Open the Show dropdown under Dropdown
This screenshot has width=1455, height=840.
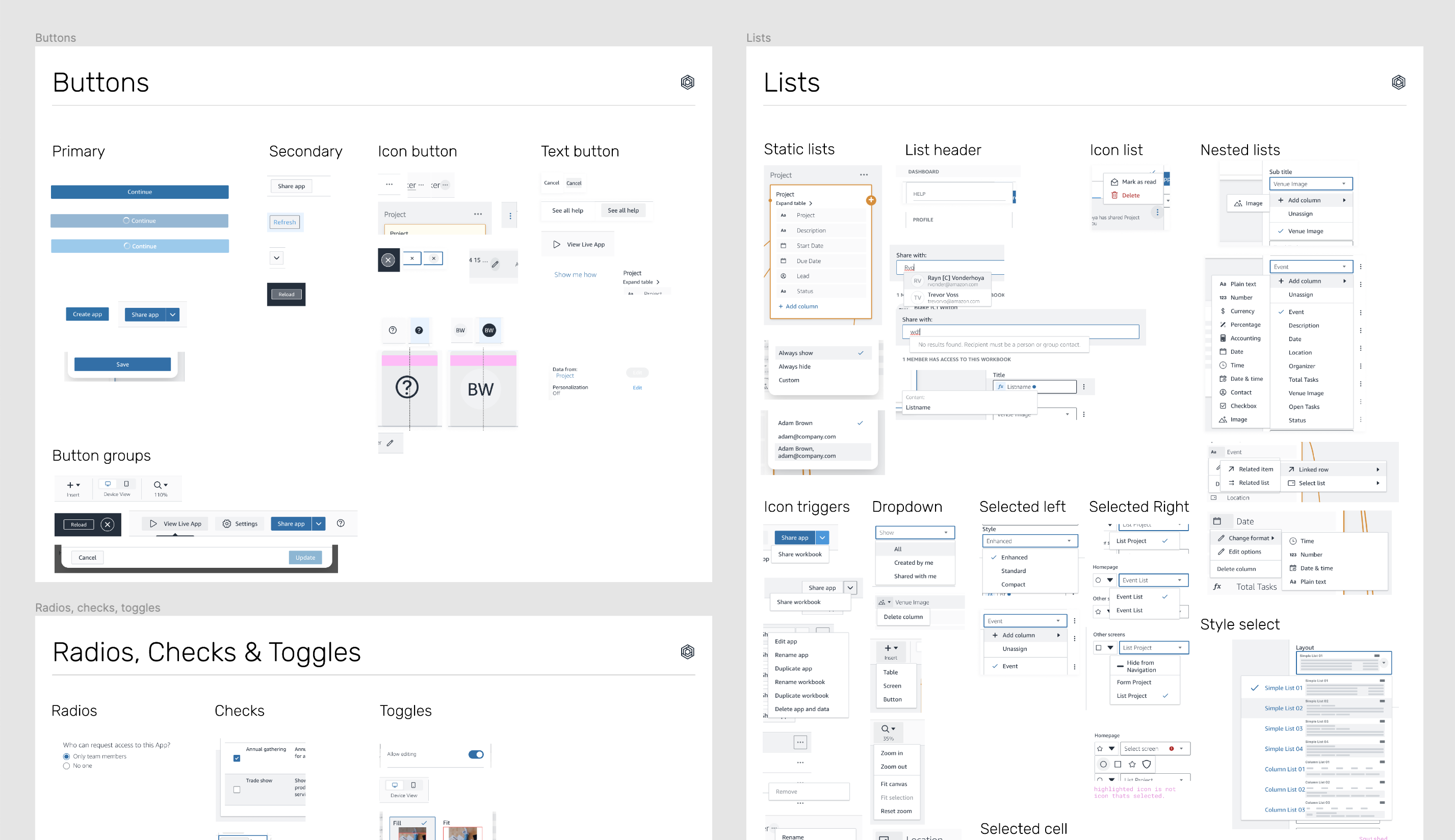[x=915, y=533]
